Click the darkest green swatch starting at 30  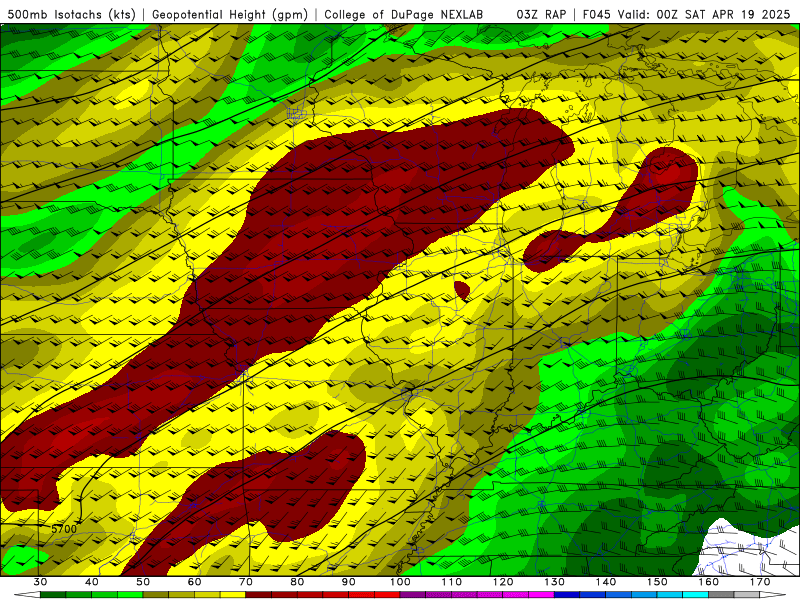[53, 595]
